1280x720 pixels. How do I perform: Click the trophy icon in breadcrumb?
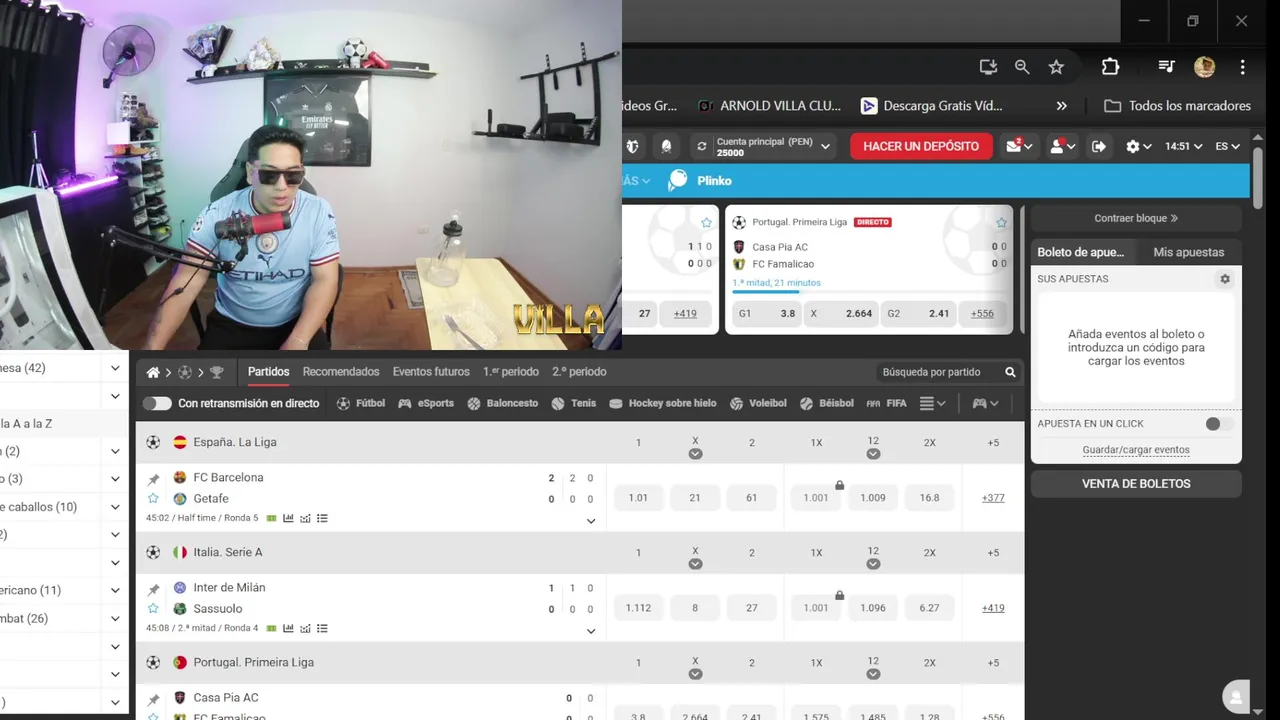point(216,372)
